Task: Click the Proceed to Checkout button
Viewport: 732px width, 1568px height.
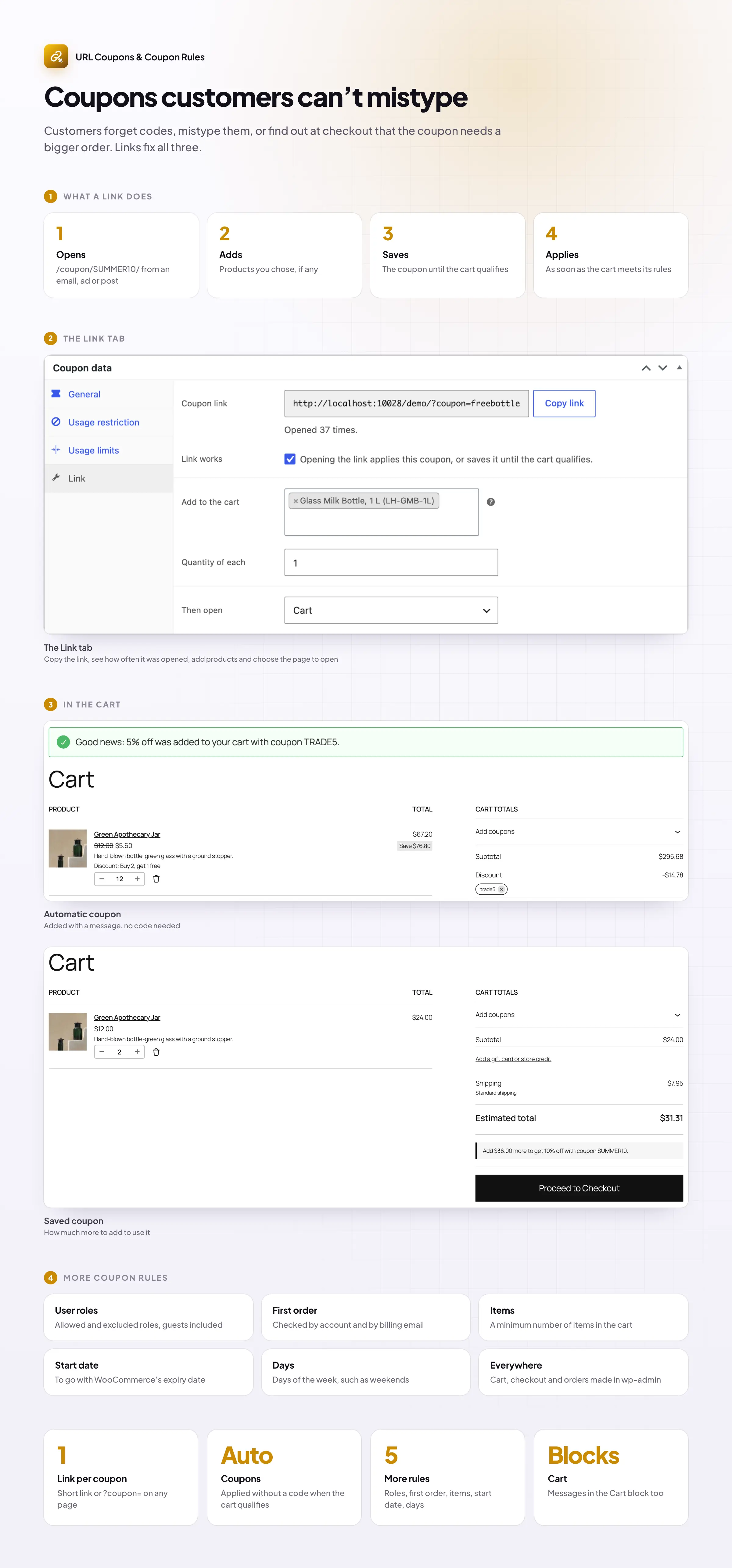Action: click(579, 1188)
